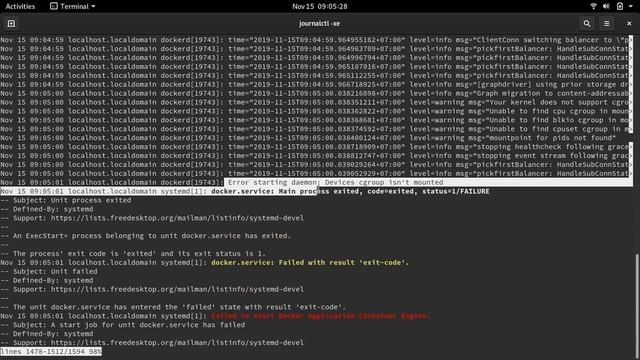Click 'The process' exit code is exited' line
This screenshot has height=360, width=640.
pyautogui.click(x=133, y=254)
